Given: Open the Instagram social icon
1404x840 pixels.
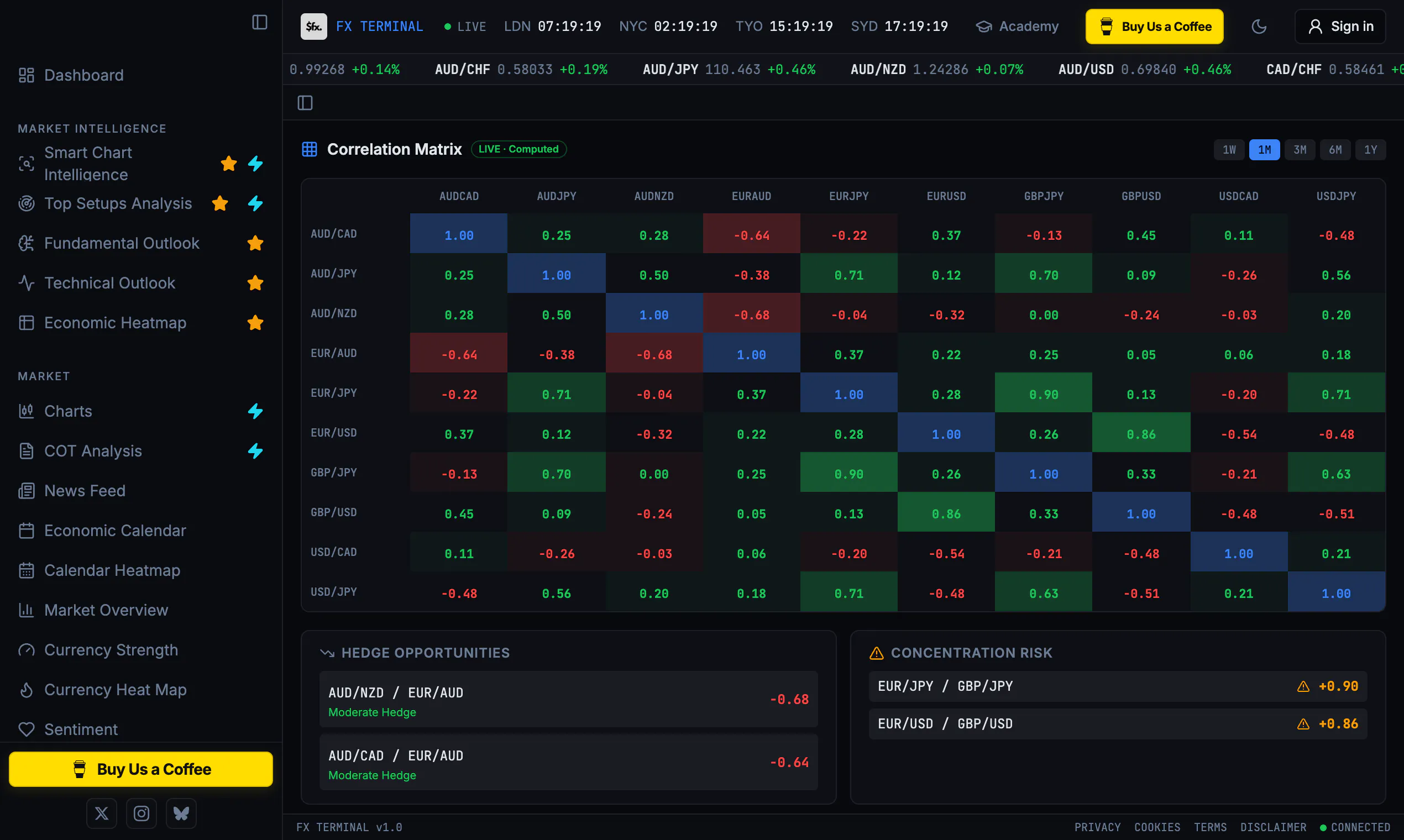Looking at the screenshot, I should (142, 813).
